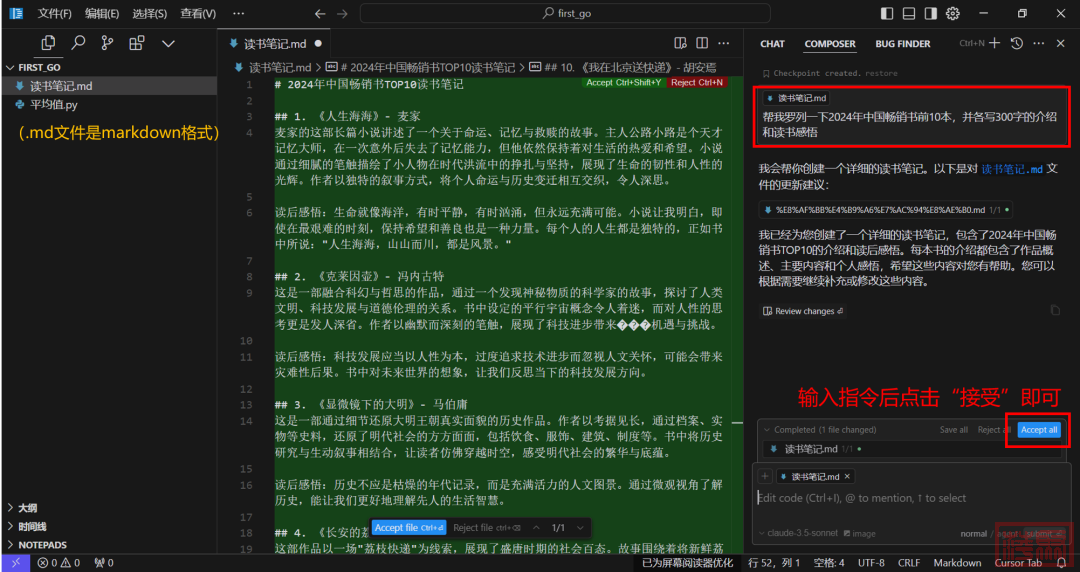Select the 读书笔记.md editor tab
The image size is (1080, 572).
(x=275, y=43)
